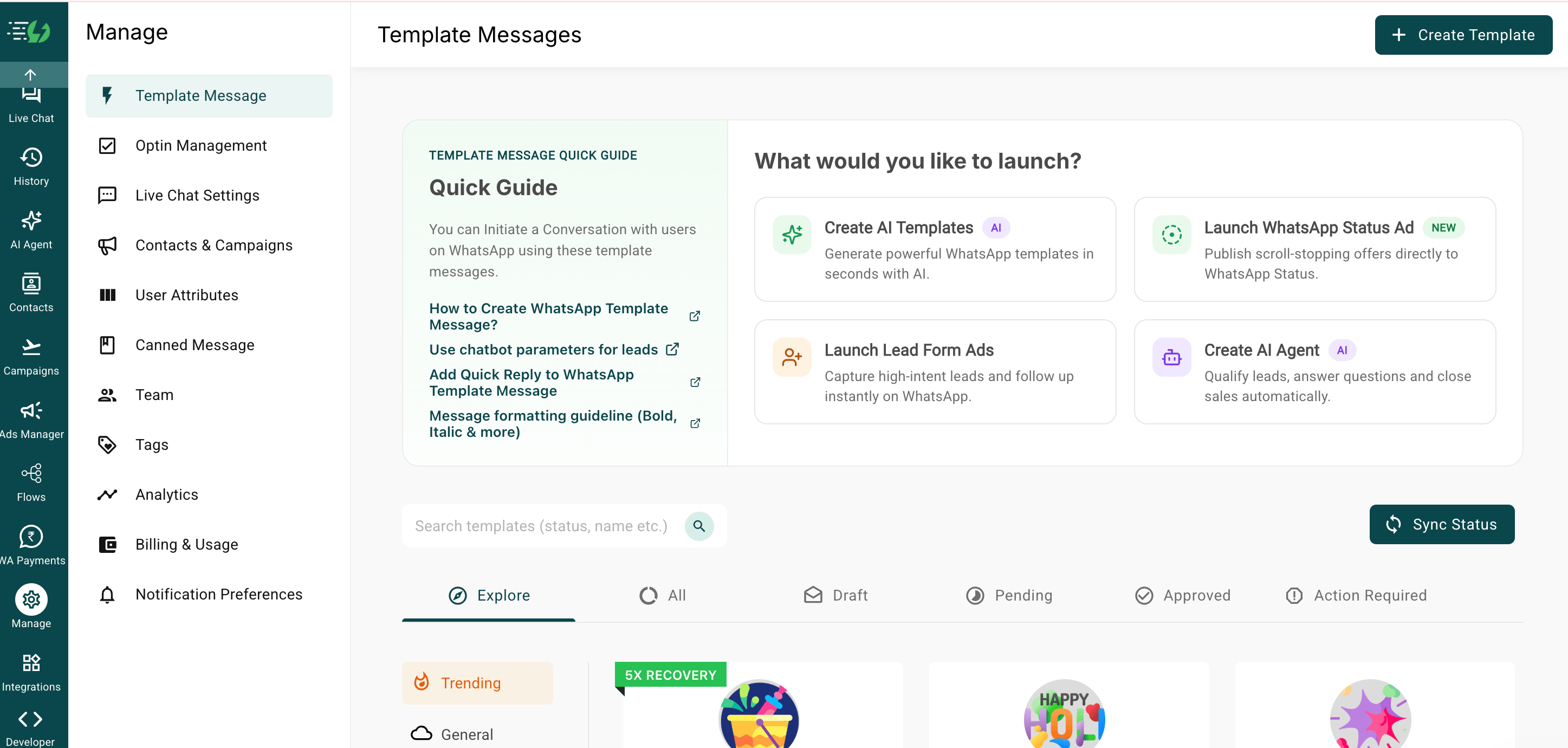Switch to the Approved tab
Image resolution: width=1568 pixels, height=748 pixels.
coord(1182,595)
